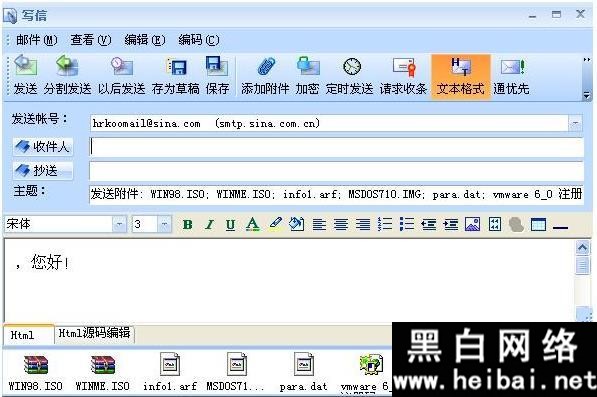Click the 发送 (Send) toolbar icon

pyautogui.click(x=25, y=75)
